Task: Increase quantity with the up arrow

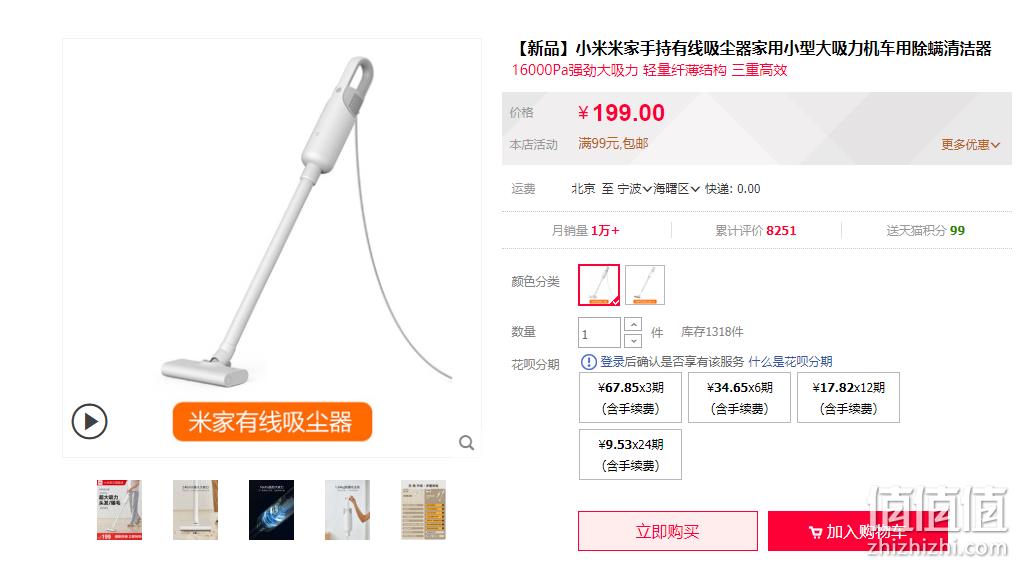Action: click(x=633, y=324)
